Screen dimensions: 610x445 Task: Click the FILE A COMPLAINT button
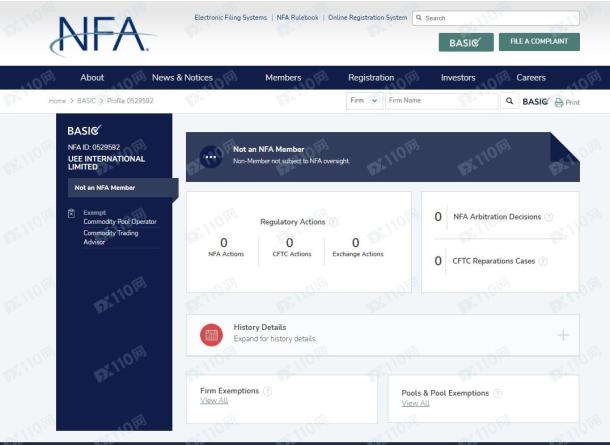click(x=539, y=42)
